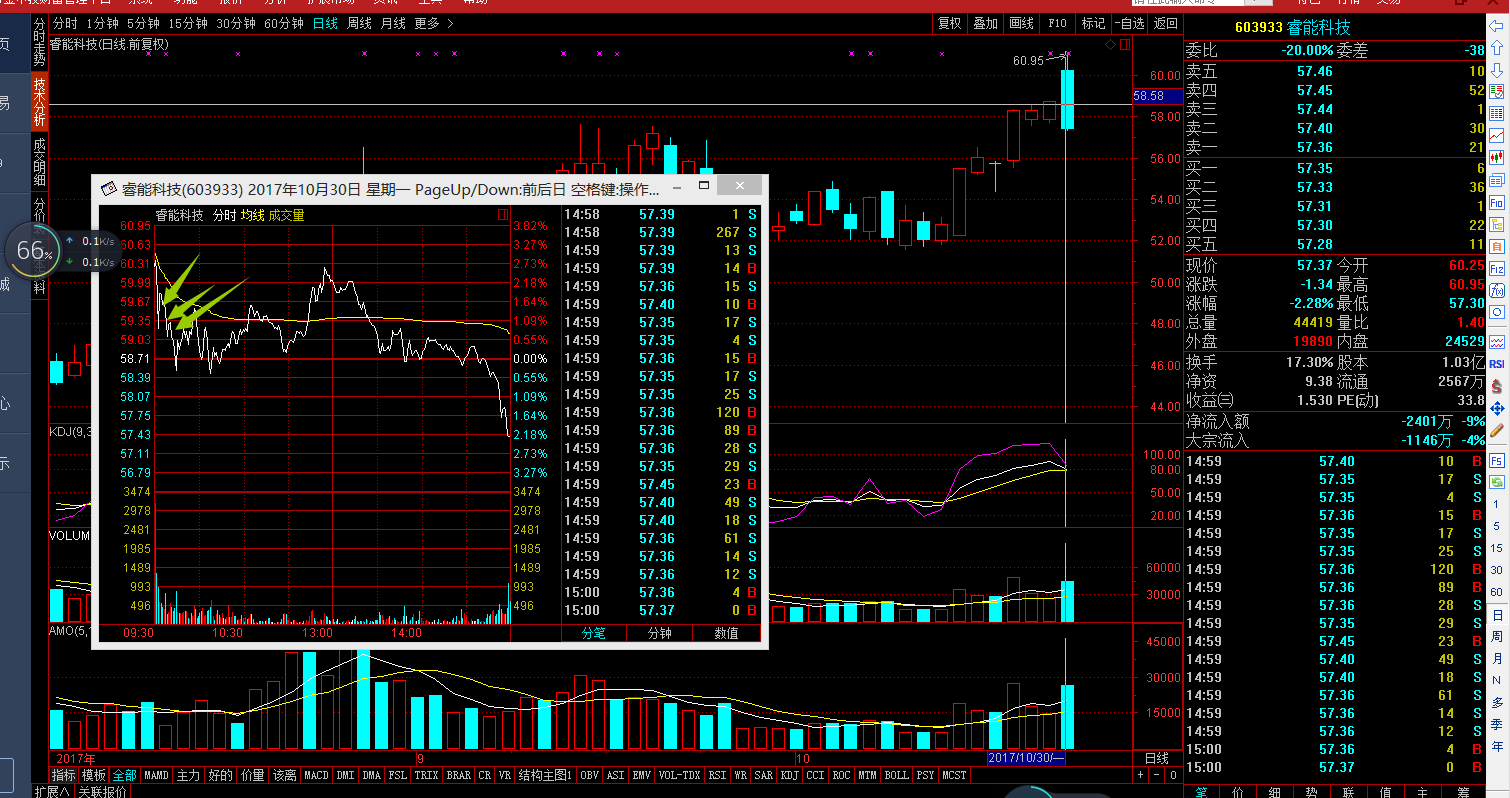
Task: Click the latest cyan candlestick on daily chart
Action: pos(1067,99)
